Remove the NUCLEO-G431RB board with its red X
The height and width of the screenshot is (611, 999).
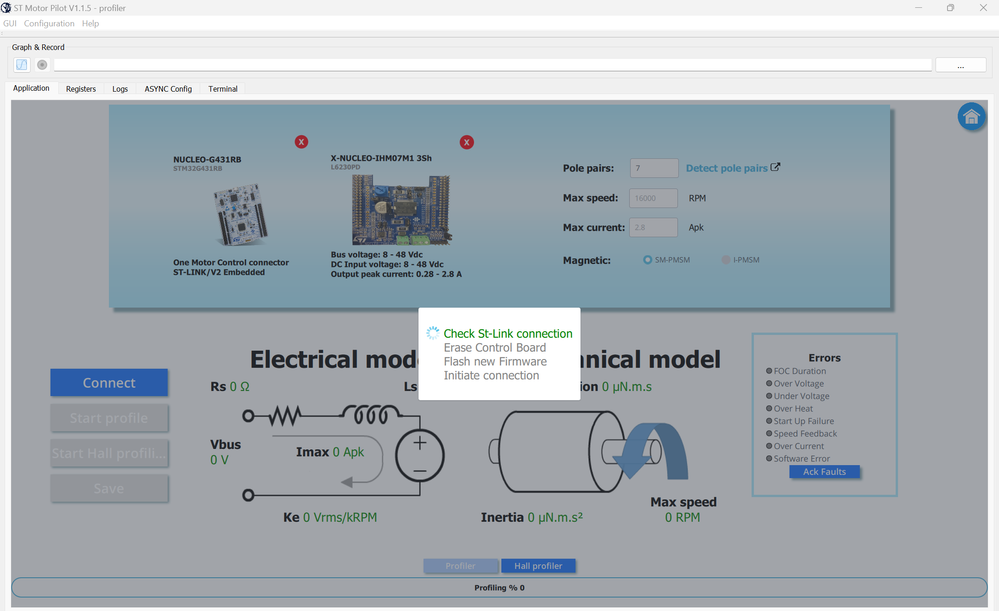pos(301,141)
